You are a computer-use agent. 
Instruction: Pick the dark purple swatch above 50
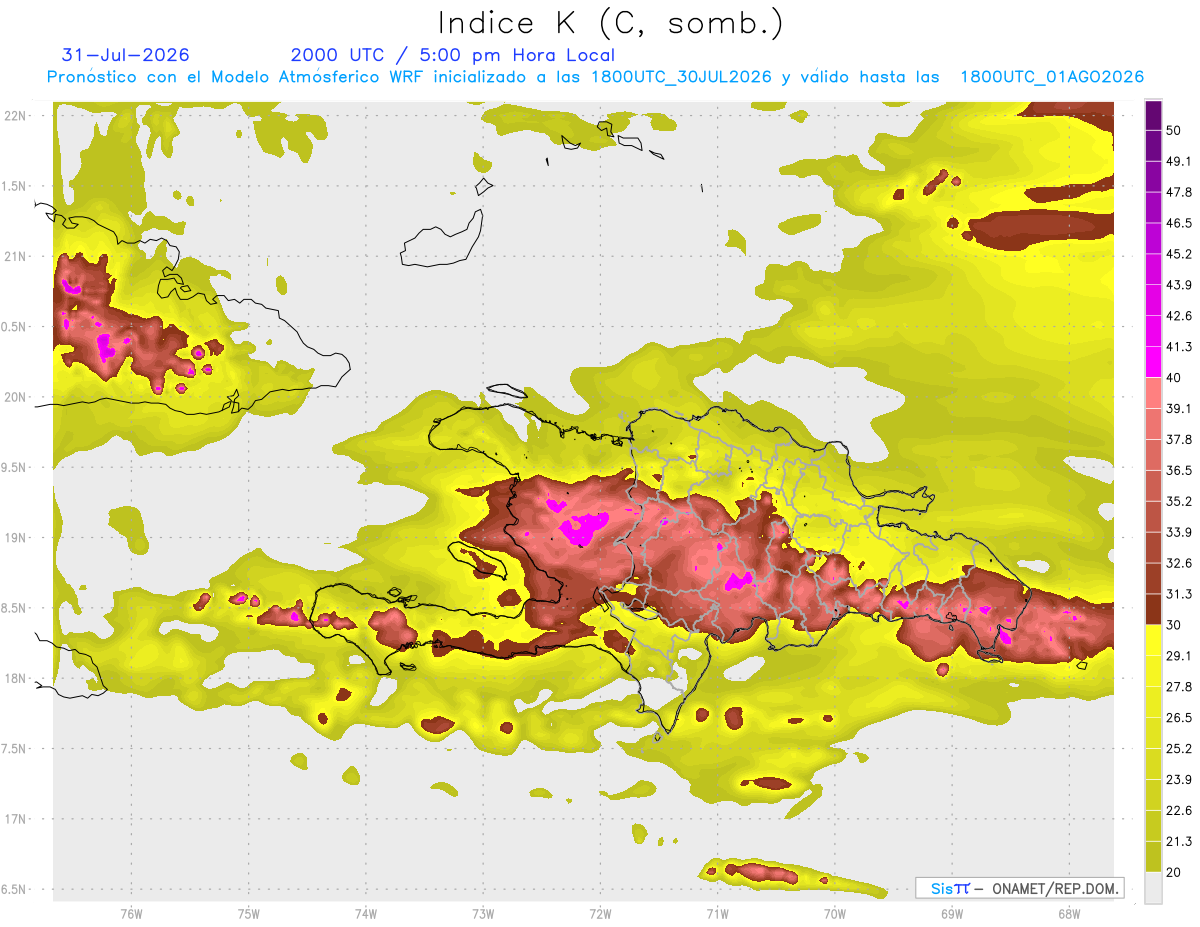pos(1154,115)
